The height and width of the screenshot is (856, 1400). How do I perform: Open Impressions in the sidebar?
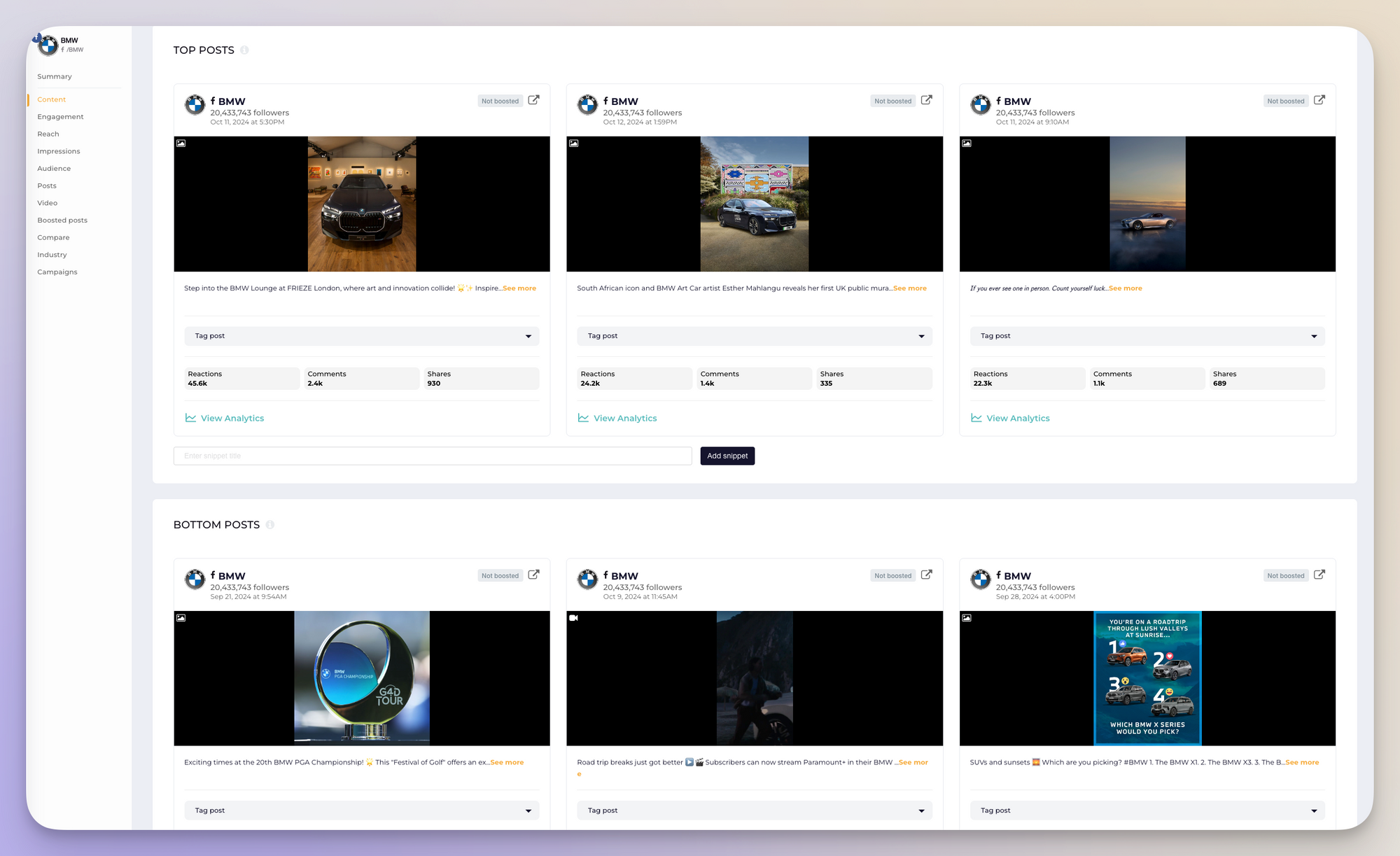(x=59, y=151)
